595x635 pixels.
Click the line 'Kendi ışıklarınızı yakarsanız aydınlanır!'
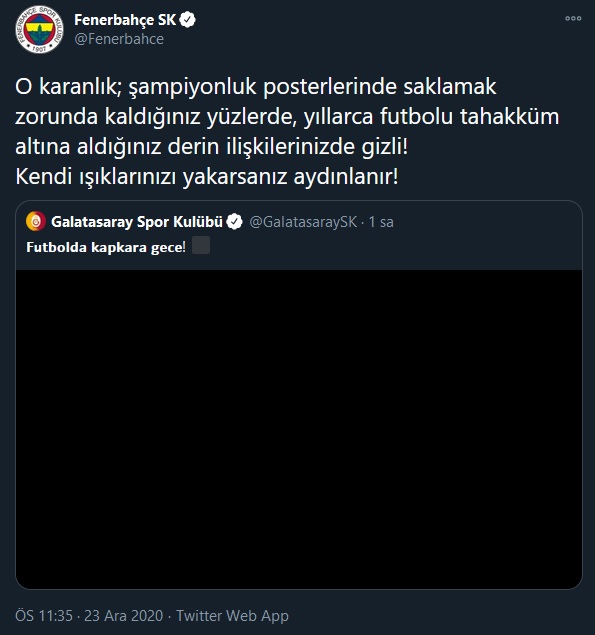coord(207,177)
